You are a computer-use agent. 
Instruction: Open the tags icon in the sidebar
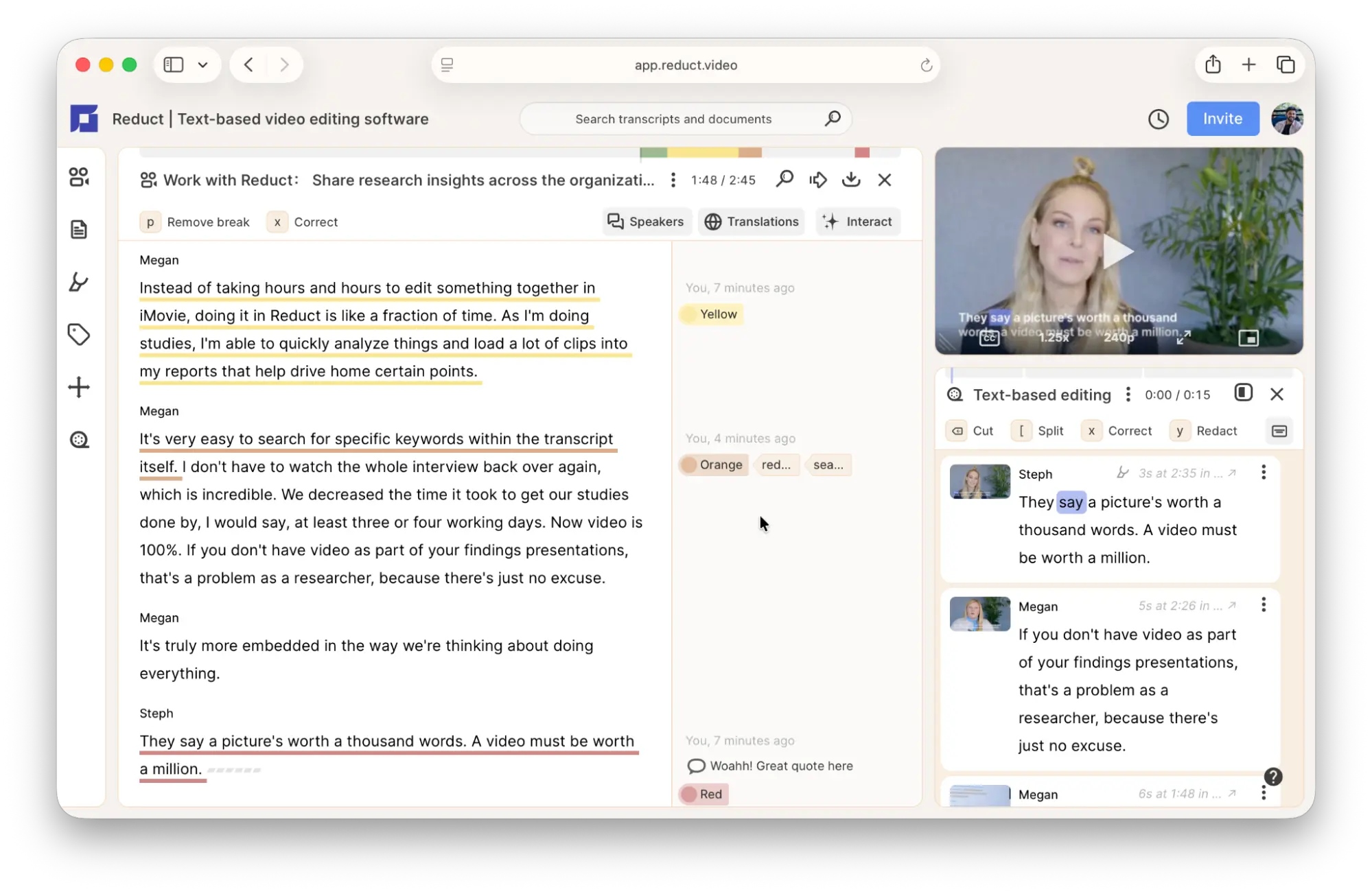(x=79, y=335)
